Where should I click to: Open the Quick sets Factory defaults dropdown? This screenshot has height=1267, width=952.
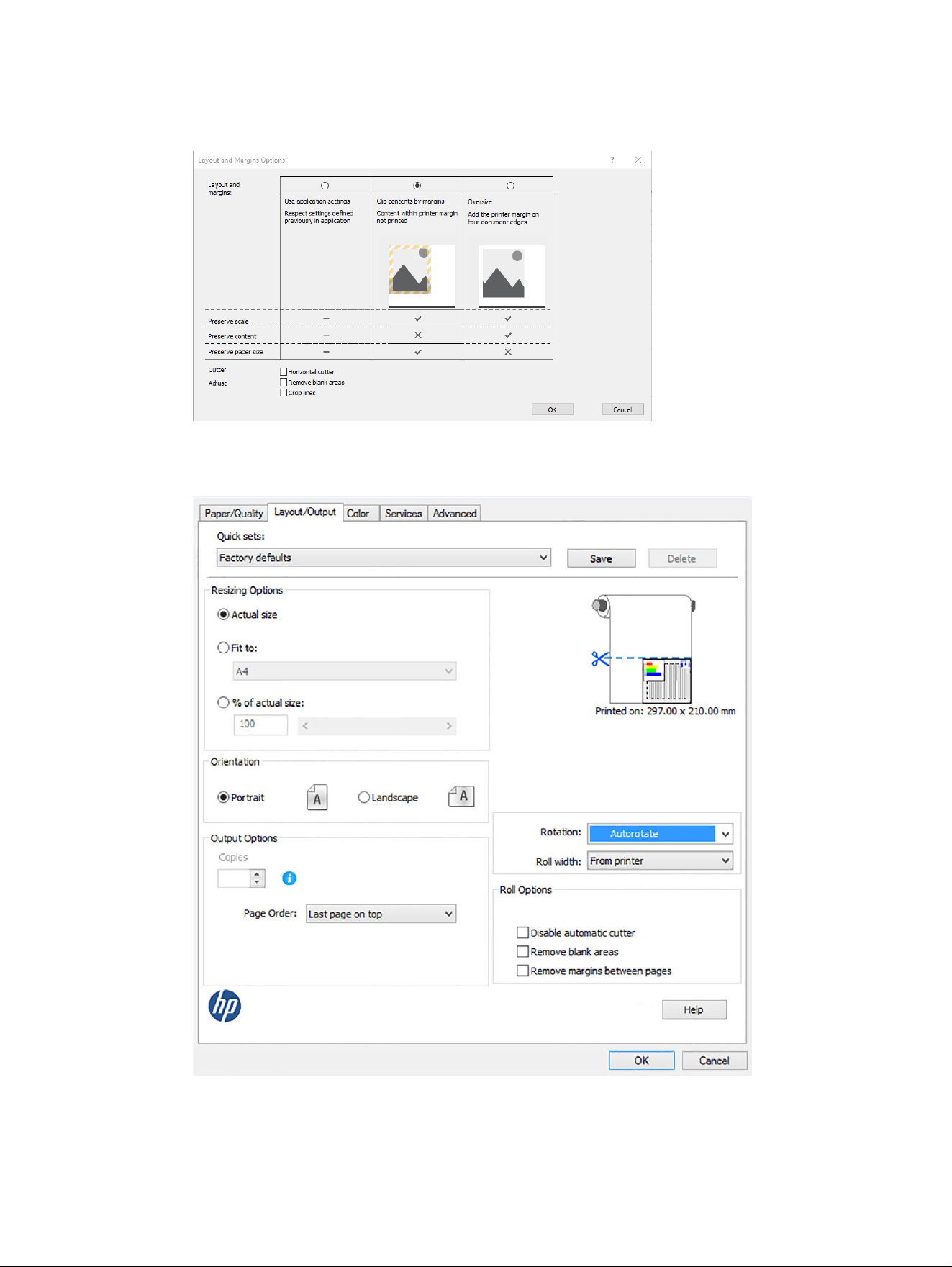point(384,558)
